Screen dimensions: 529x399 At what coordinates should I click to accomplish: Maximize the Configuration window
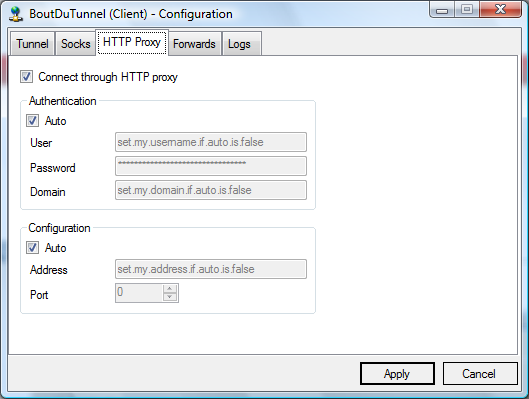(x=467, y=9)
